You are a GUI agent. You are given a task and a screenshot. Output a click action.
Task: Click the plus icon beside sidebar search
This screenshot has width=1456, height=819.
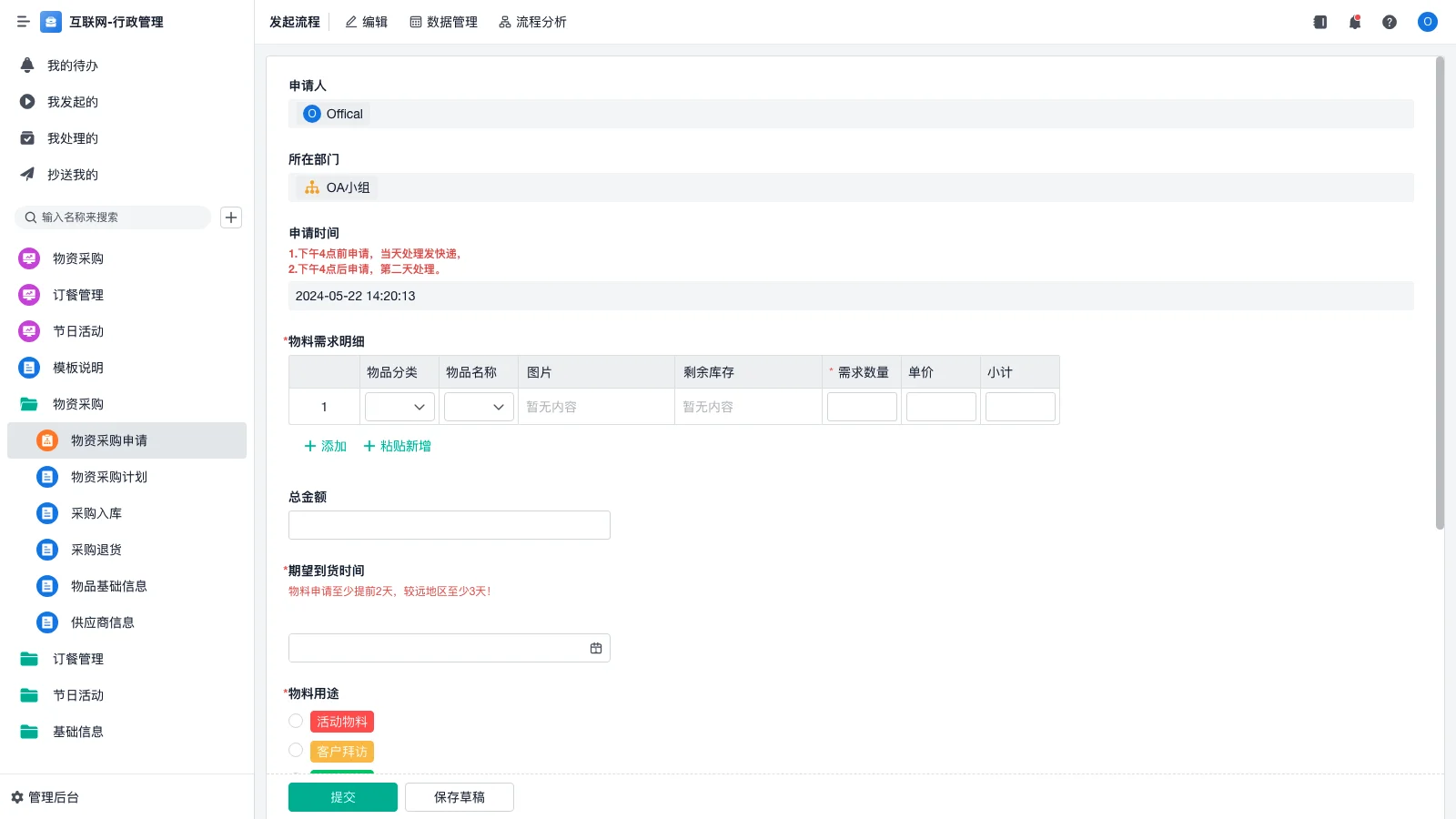(x=231, y=217)
